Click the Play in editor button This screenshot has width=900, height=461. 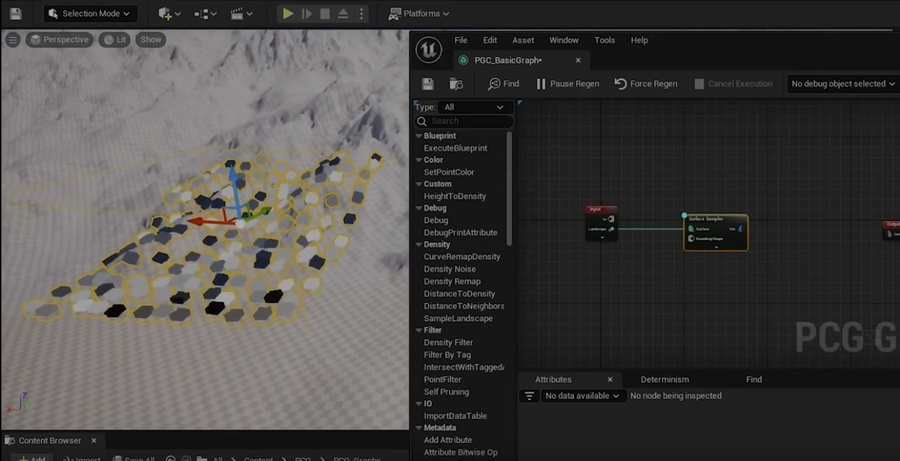point(288,13)
